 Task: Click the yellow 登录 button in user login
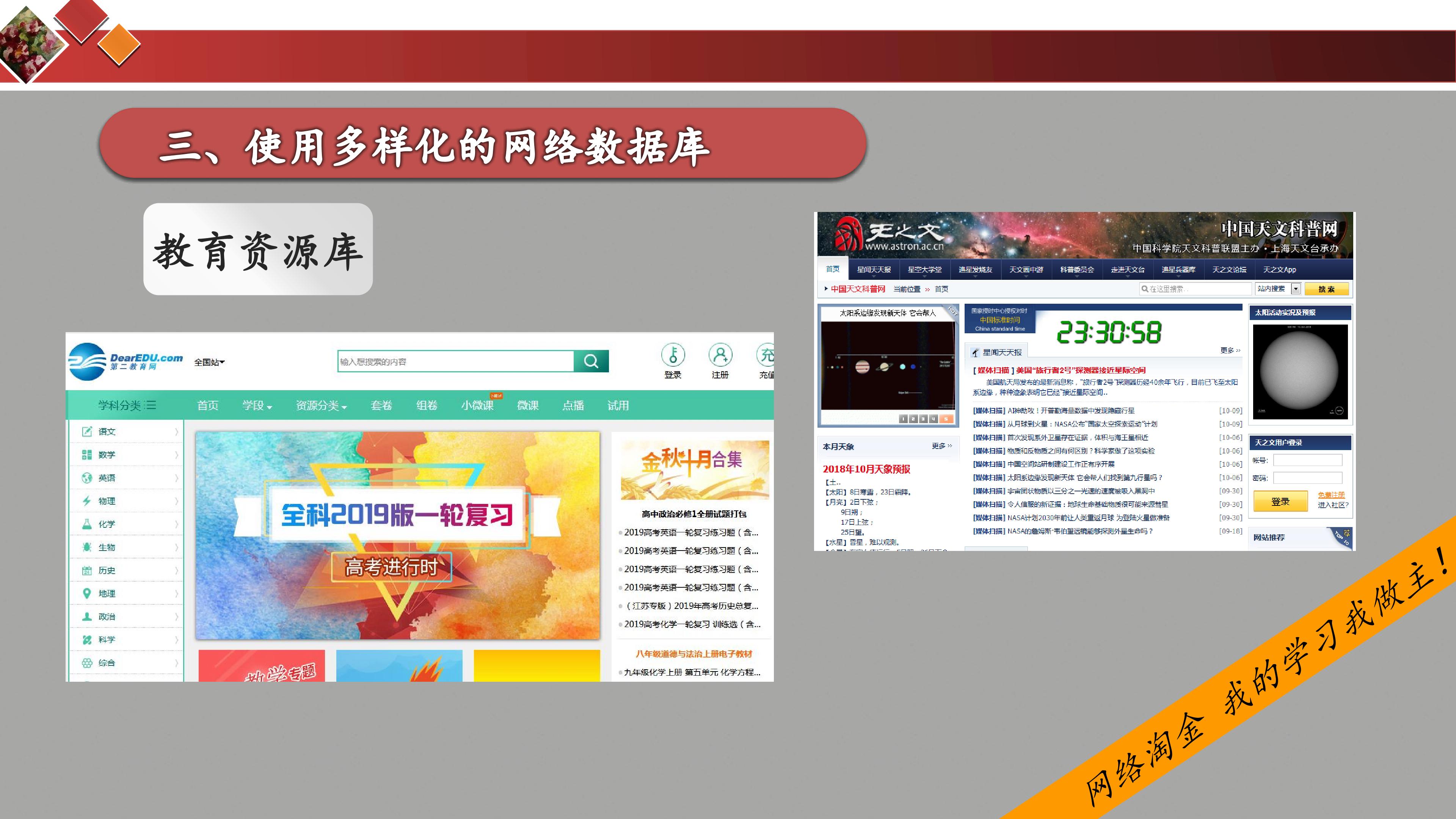[x=1280, y=501]
